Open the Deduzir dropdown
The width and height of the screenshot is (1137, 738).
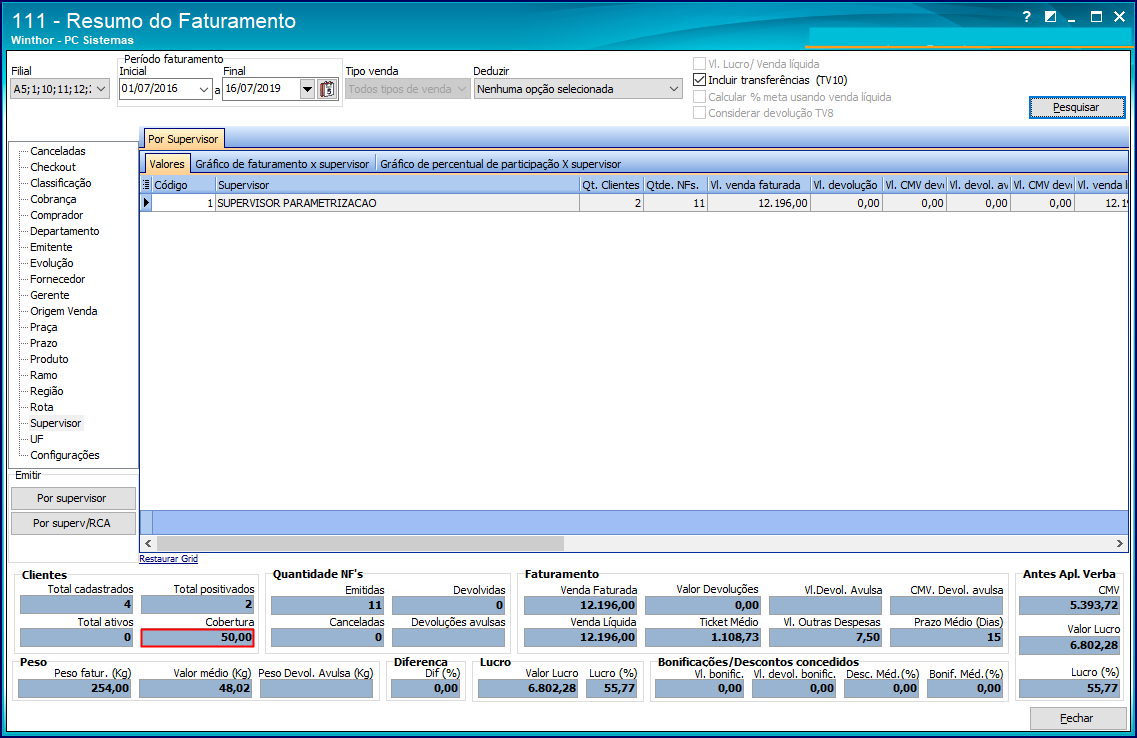(674, 89)
